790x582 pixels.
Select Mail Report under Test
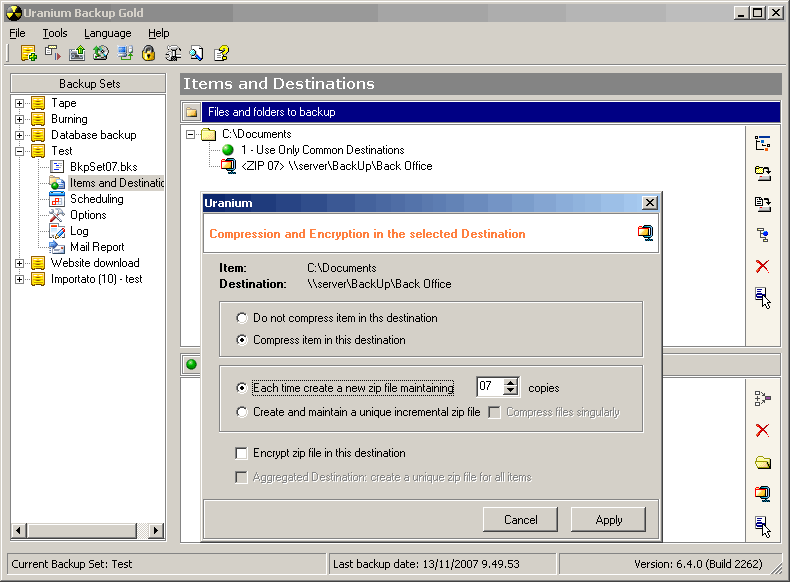[97, 247]
